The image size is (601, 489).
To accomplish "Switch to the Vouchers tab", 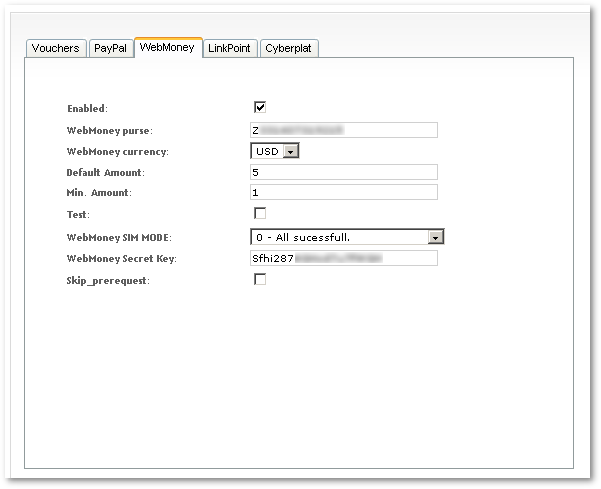I will [55, 48].
